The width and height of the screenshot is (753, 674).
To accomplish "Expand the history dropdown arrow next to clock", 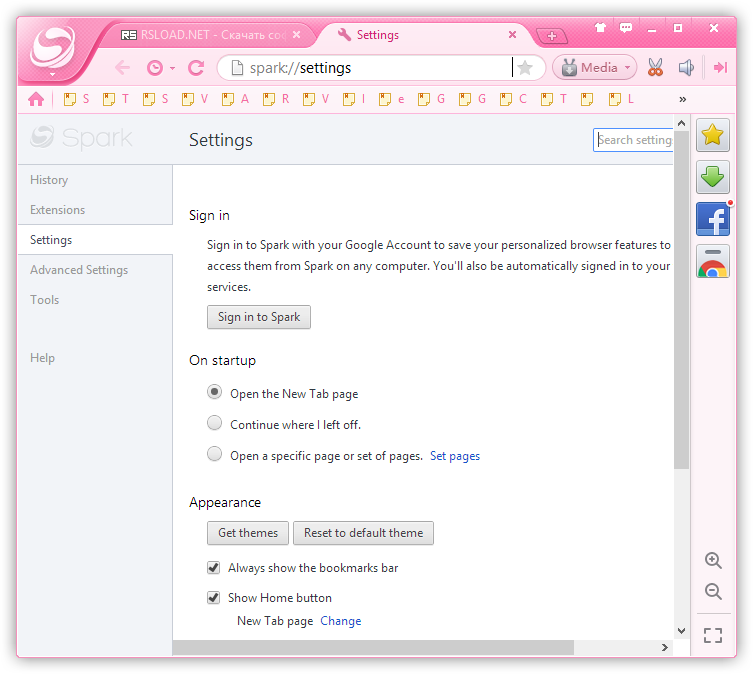I will 172,68.
